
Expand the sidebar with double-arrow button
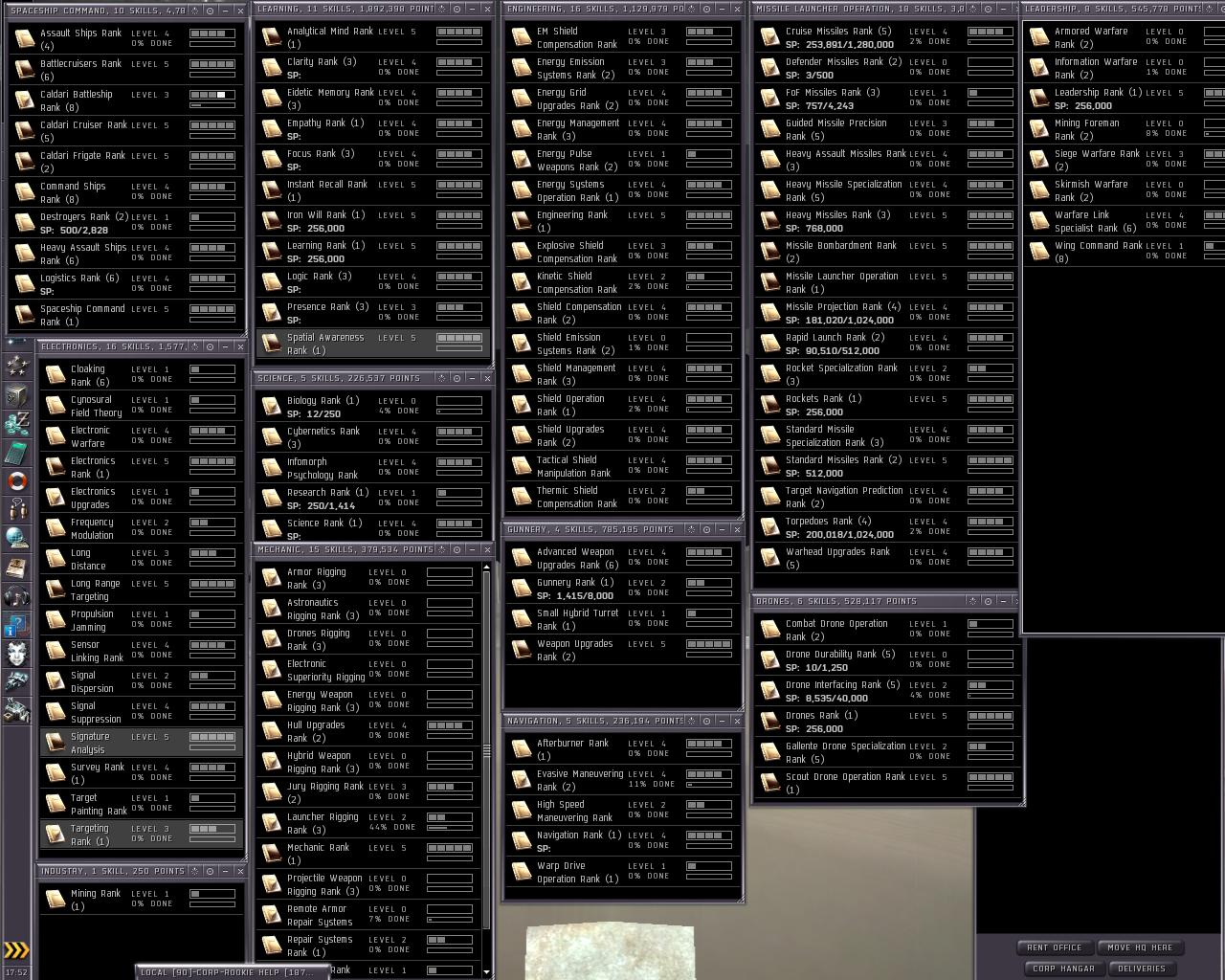click(x=16, y=950)
